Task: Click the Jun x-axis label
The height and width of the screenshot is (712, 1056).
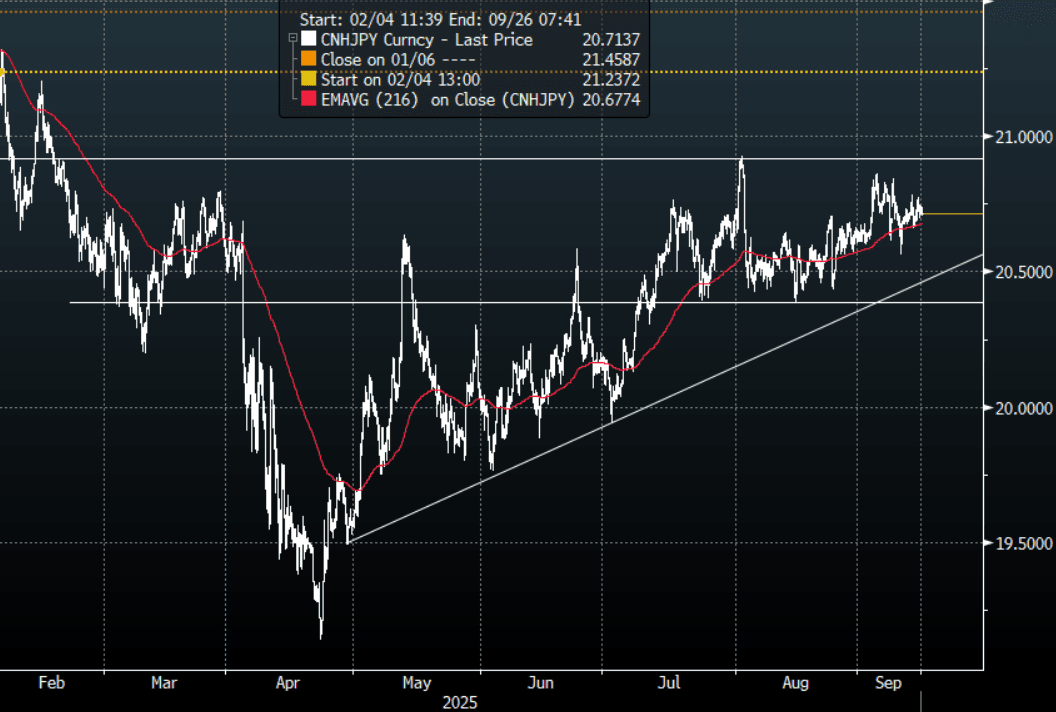Action: (x=540, y=682)
